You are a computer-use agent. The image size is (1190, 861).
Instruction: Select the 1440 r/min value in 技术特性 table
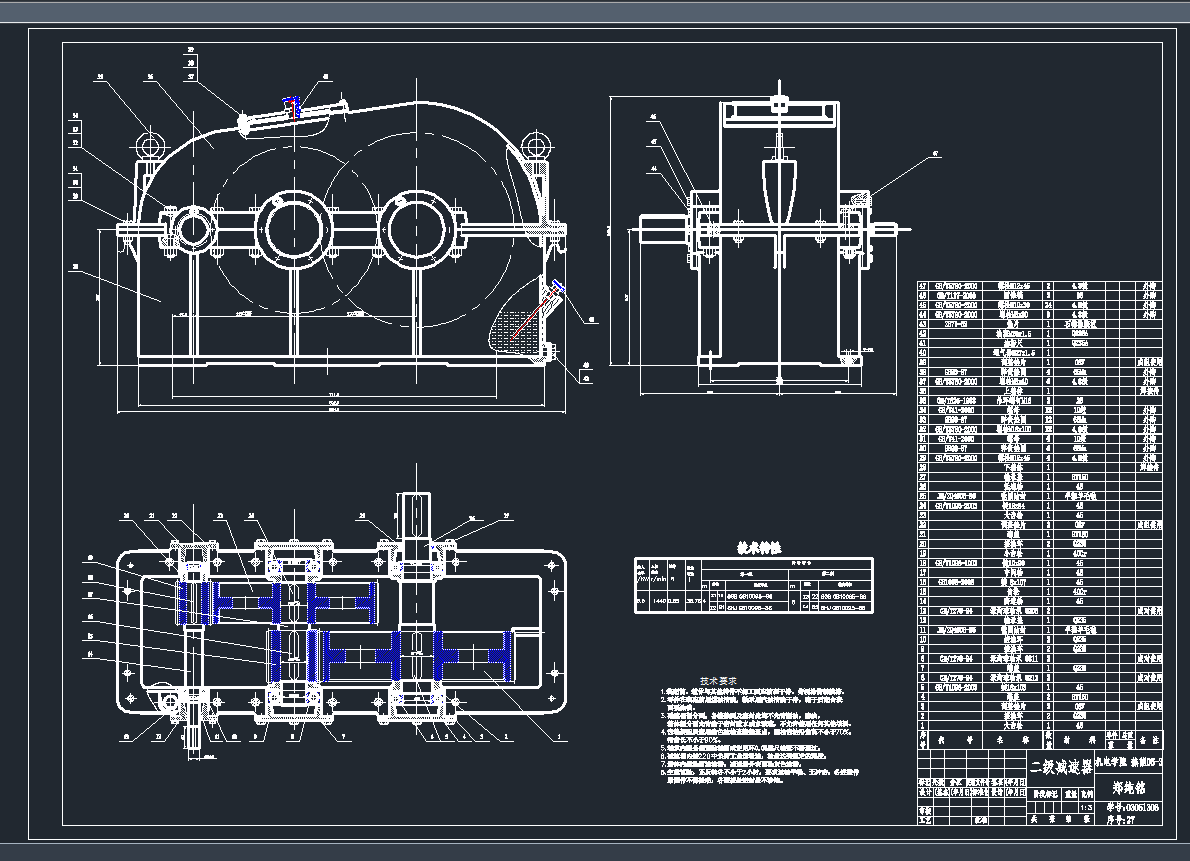click(660, 601)
